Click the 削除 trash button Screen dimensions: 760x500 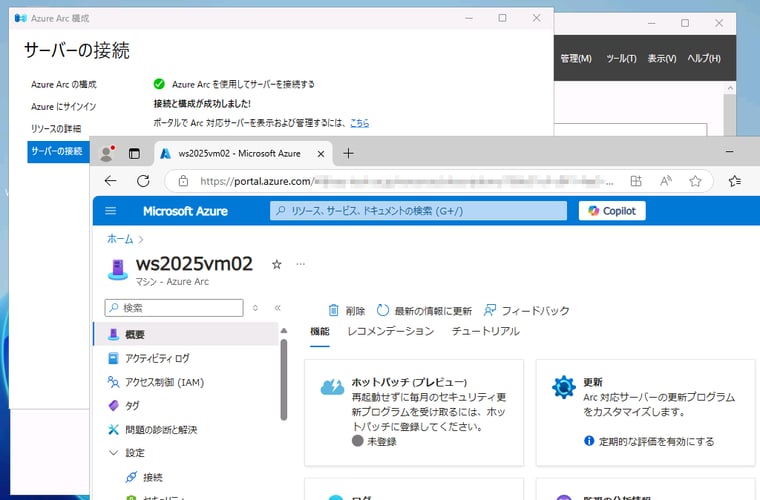(347, 311)
